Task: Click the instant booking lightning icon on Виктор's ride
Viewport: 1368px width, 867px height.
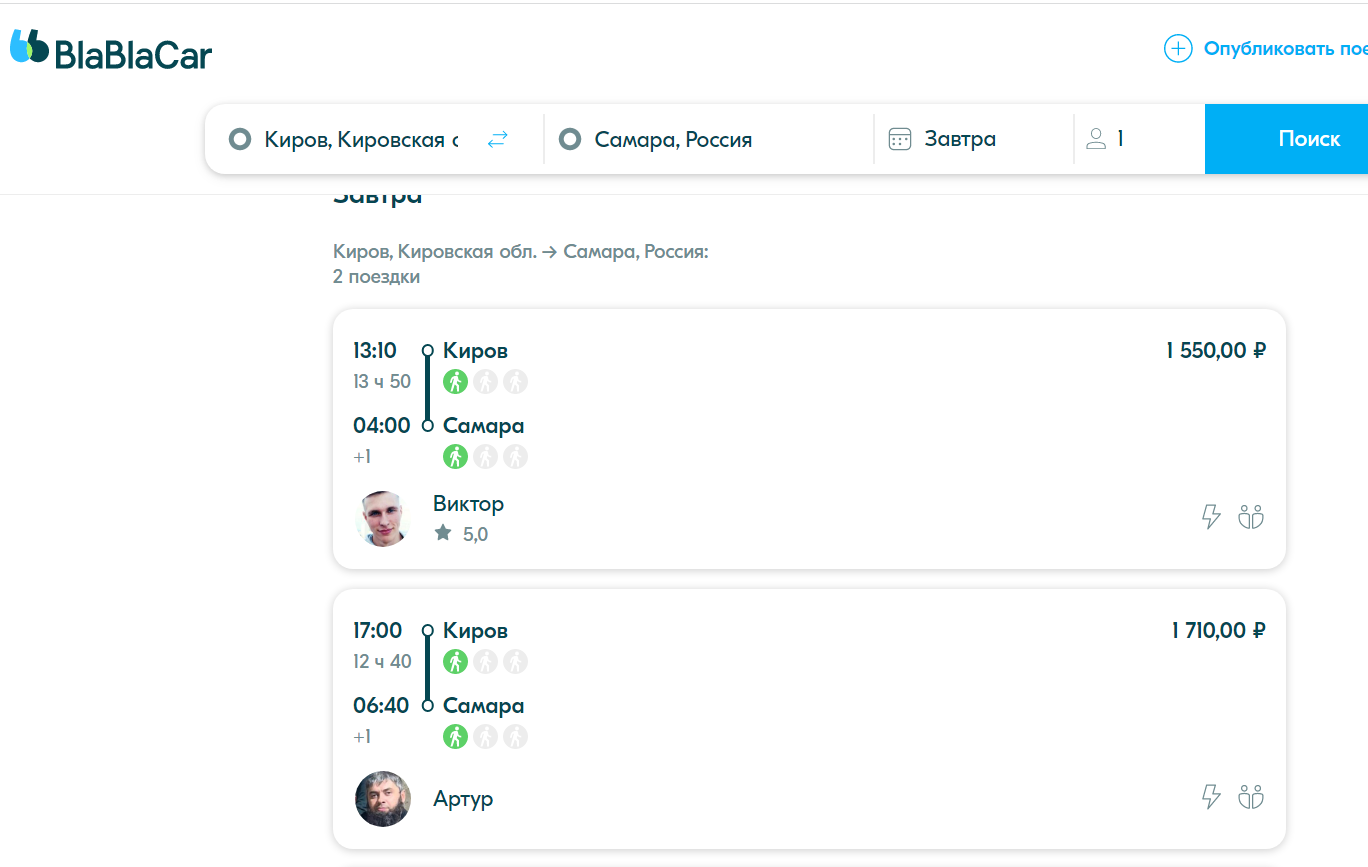Action: (1211, 517)
